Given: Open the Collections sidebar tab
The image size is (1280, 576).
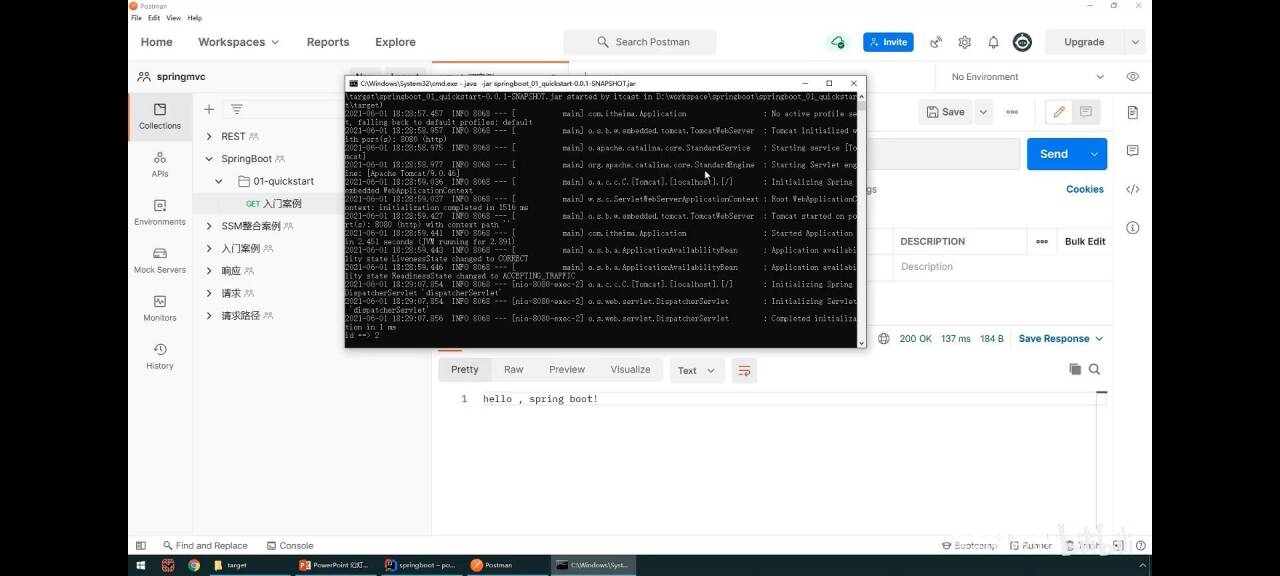Looking at the screenshot, I should click(159, 117).
